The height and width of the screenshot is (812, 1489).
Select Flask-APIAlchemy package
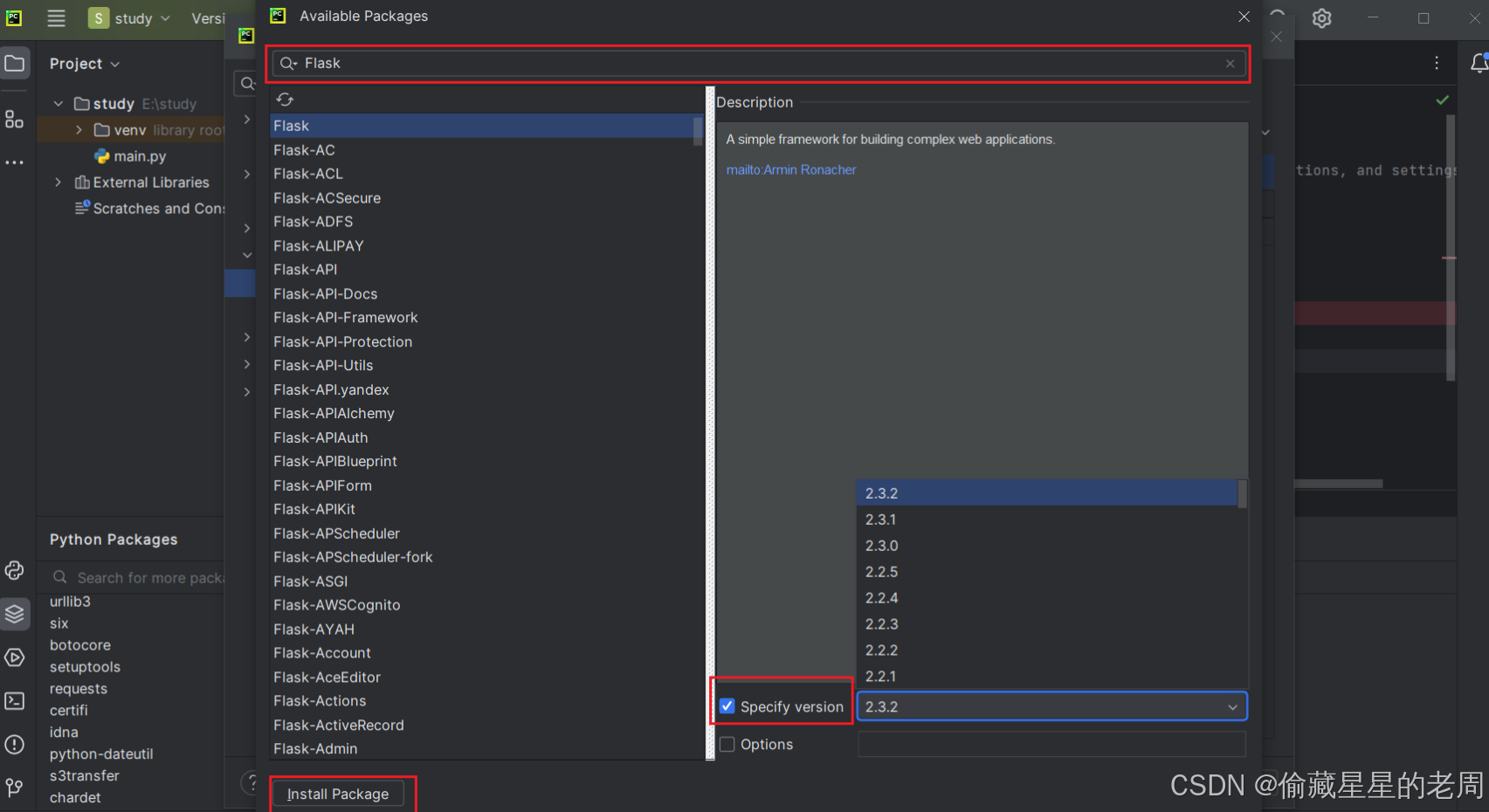click(481, 414)
